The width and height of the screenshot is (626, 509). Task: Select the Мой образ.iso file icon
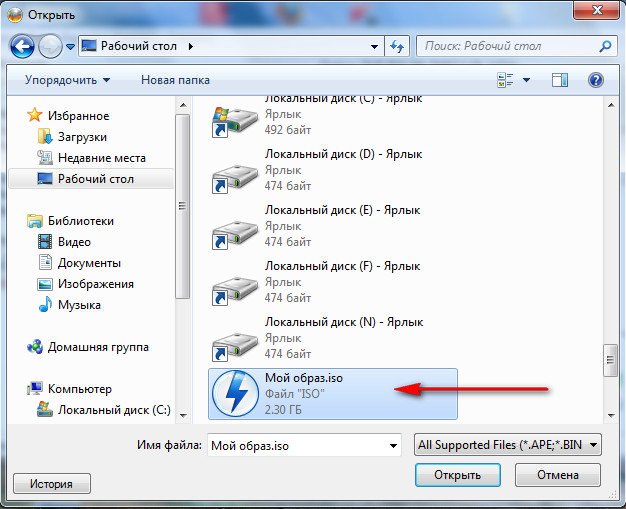point(235,392)
